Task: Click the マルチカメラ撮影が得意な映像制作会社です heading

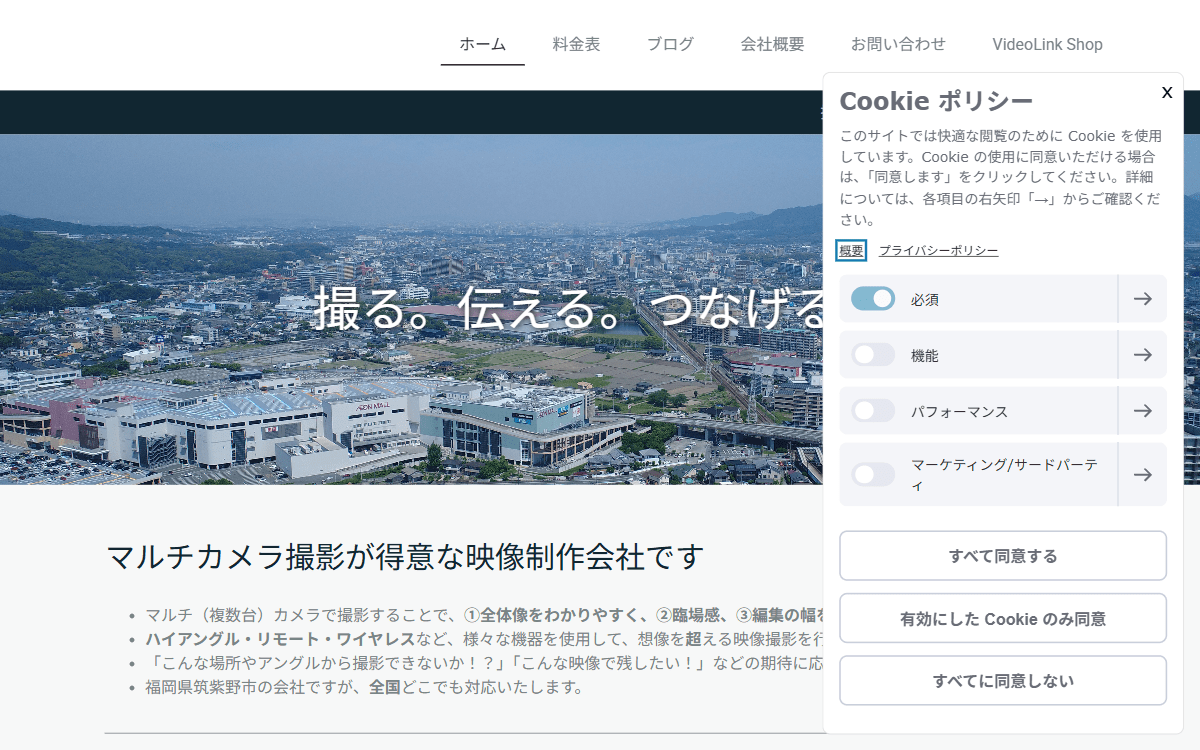Action: [x=405, y=558]
